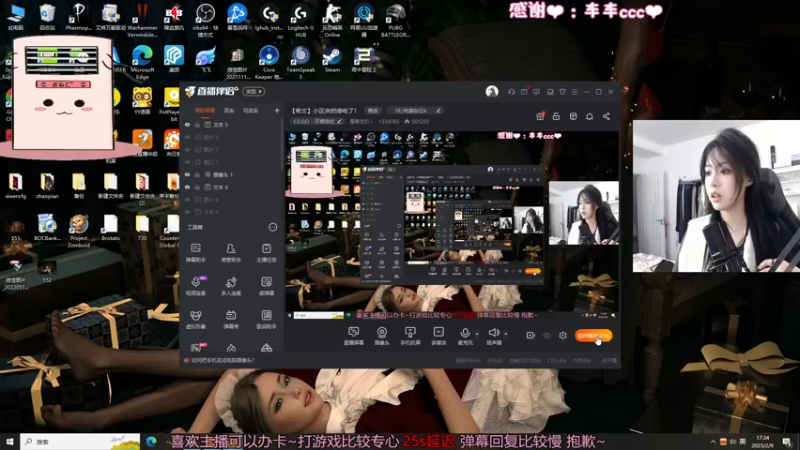Open the customer service headset icon
This screenshot has height=450, width=800.
click(511, 92)
